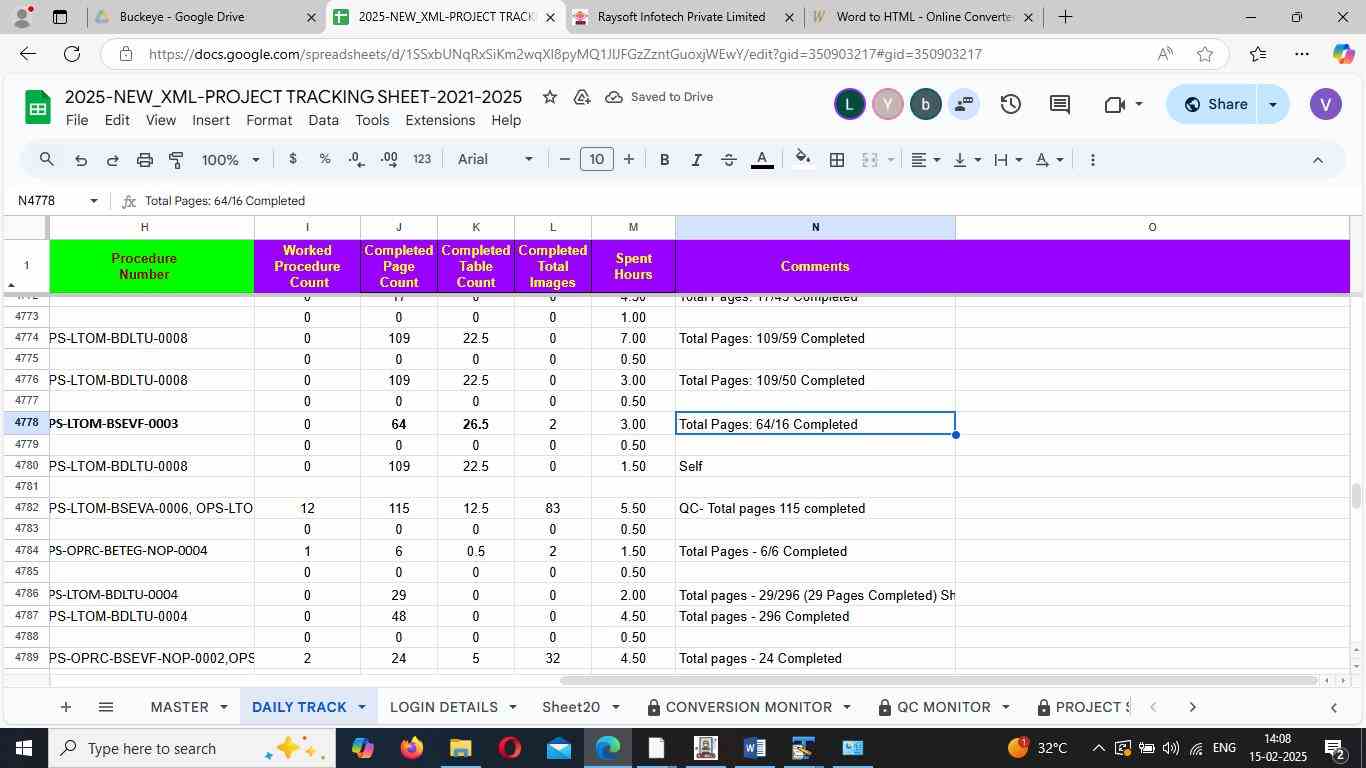
Task: Select the paint format tool
Action: (x=176, y=160)
